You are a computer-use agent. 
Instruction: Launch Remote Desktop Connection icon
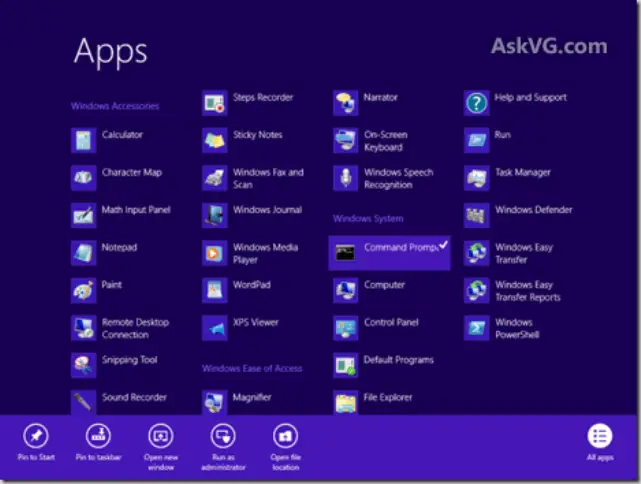83,328
